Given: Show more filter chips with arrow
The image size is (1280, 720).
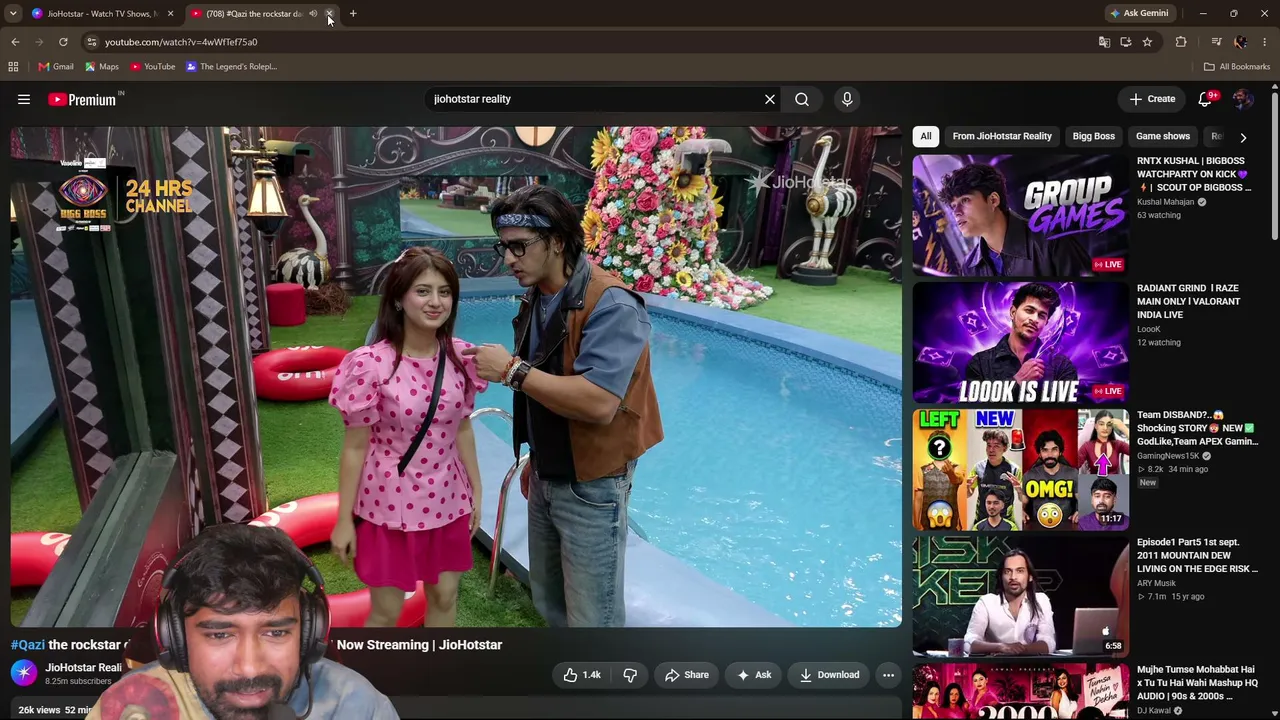Looking at the screenshot, I should tap(1243, 137).
